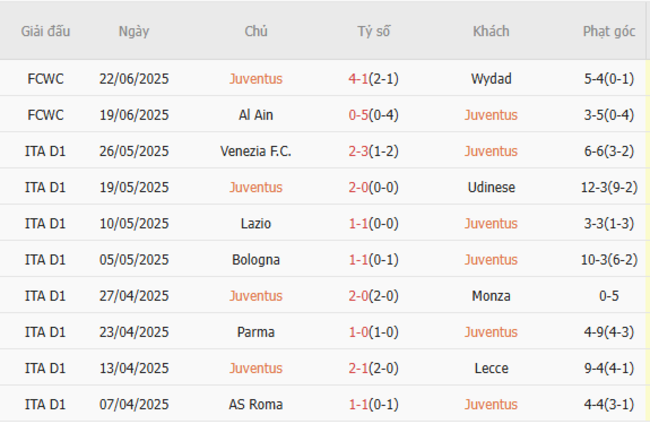Select the 2-3 score for Venezia match

(359, 151)
